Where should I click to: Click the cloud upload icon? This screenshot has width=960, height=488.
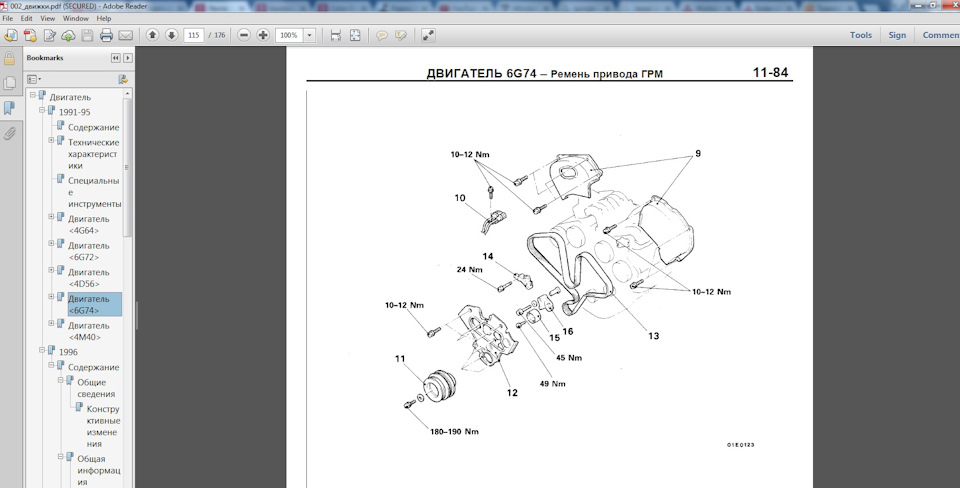68,36
